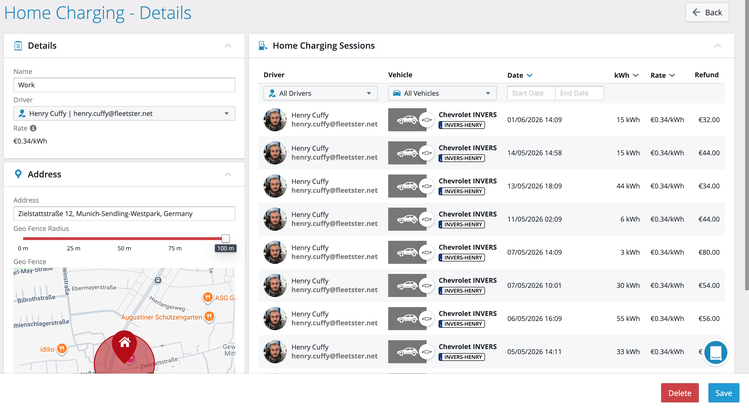Click the Address input field

click(x=124, y=213)
